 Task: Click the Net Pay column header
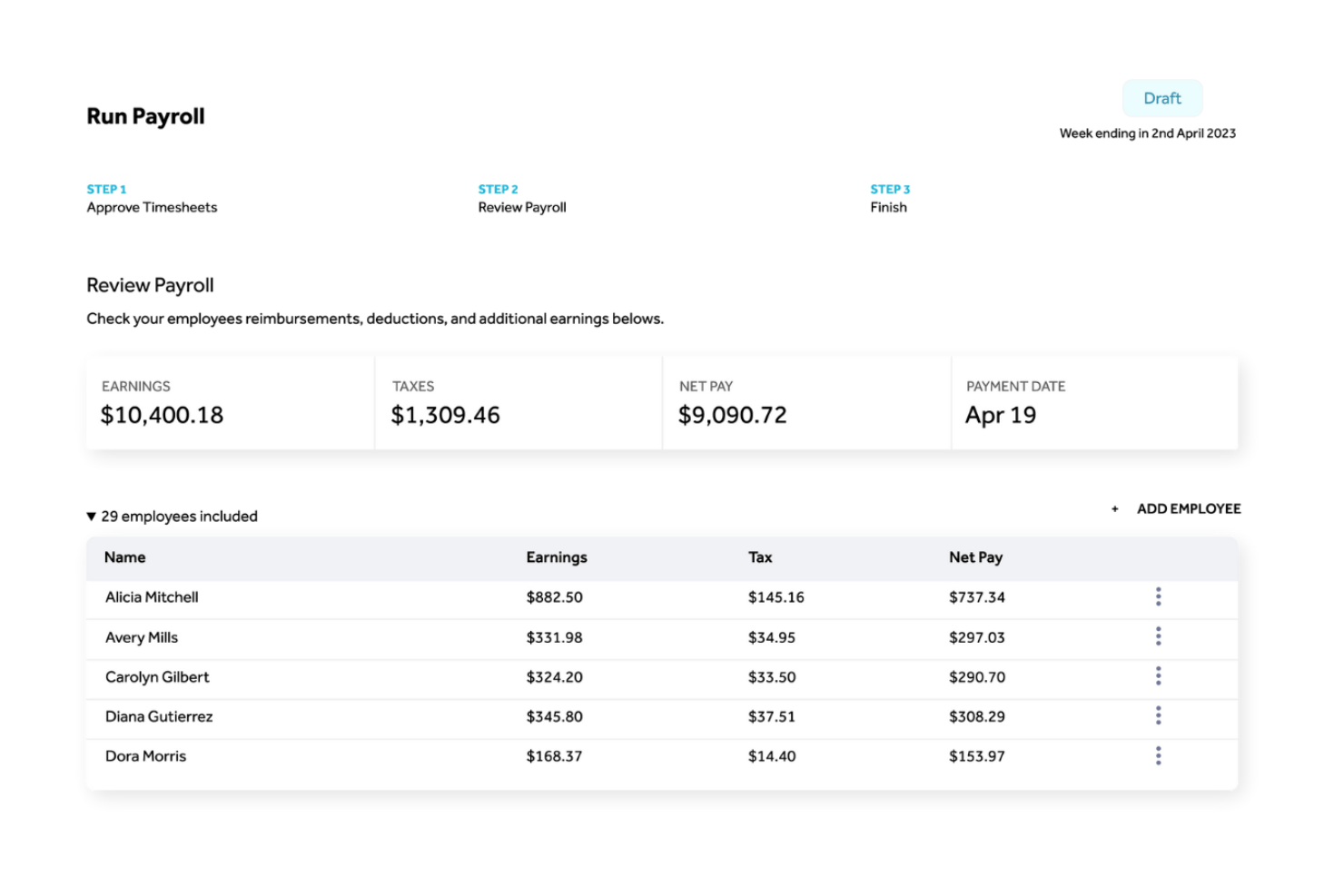(x=975, y=557)
